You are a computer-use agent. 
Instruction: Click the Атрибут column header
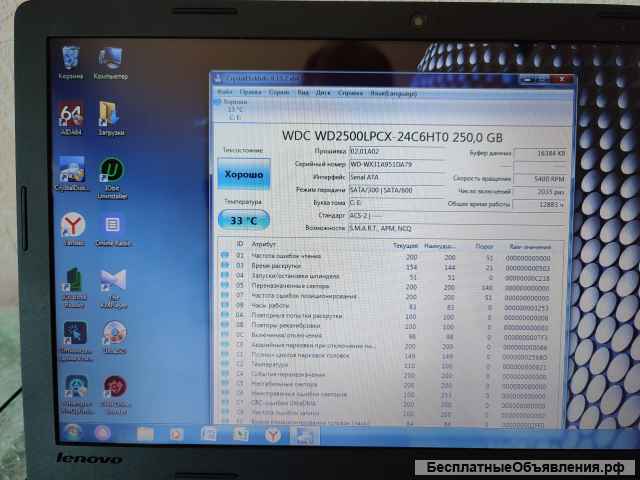(x=264, y=243)
